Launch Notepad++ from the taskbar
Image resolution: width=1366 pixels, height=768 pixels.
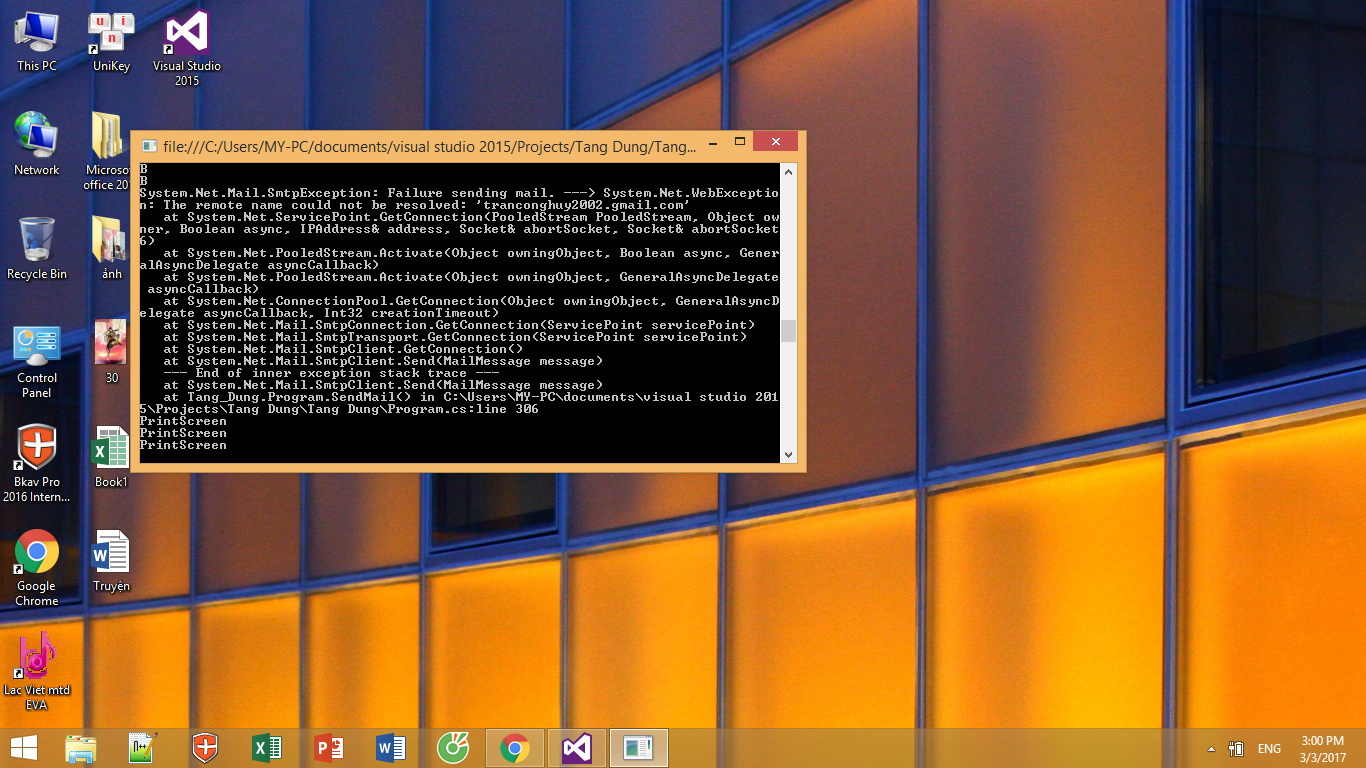click(x=143, y=748)
